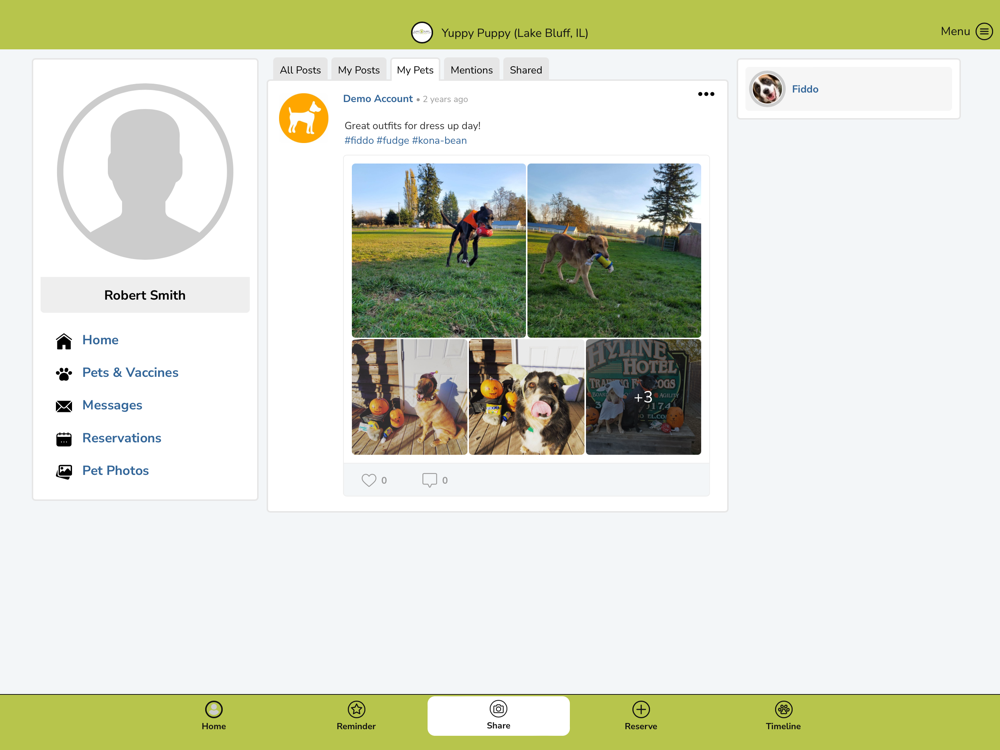Open photo of tan dog carrying toy

point(614,251)
